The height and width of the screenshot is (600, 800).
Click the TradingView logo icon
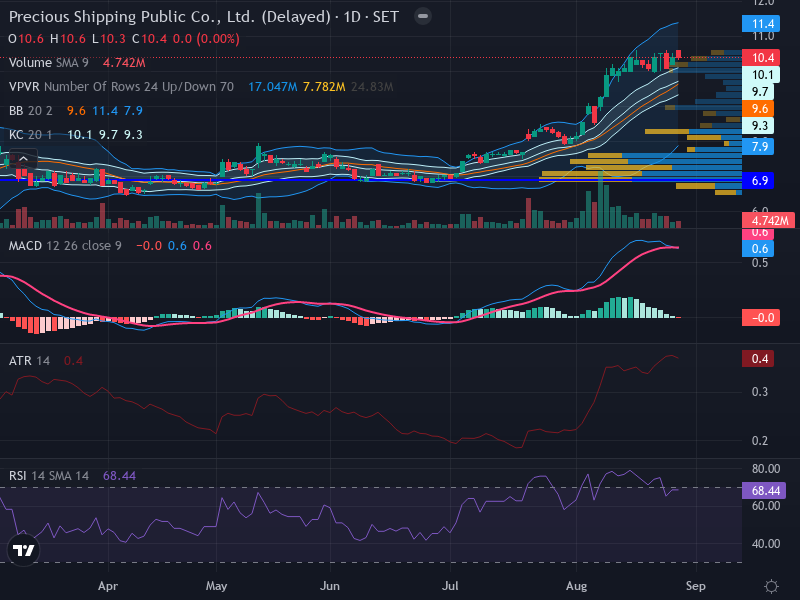(23, 550)
